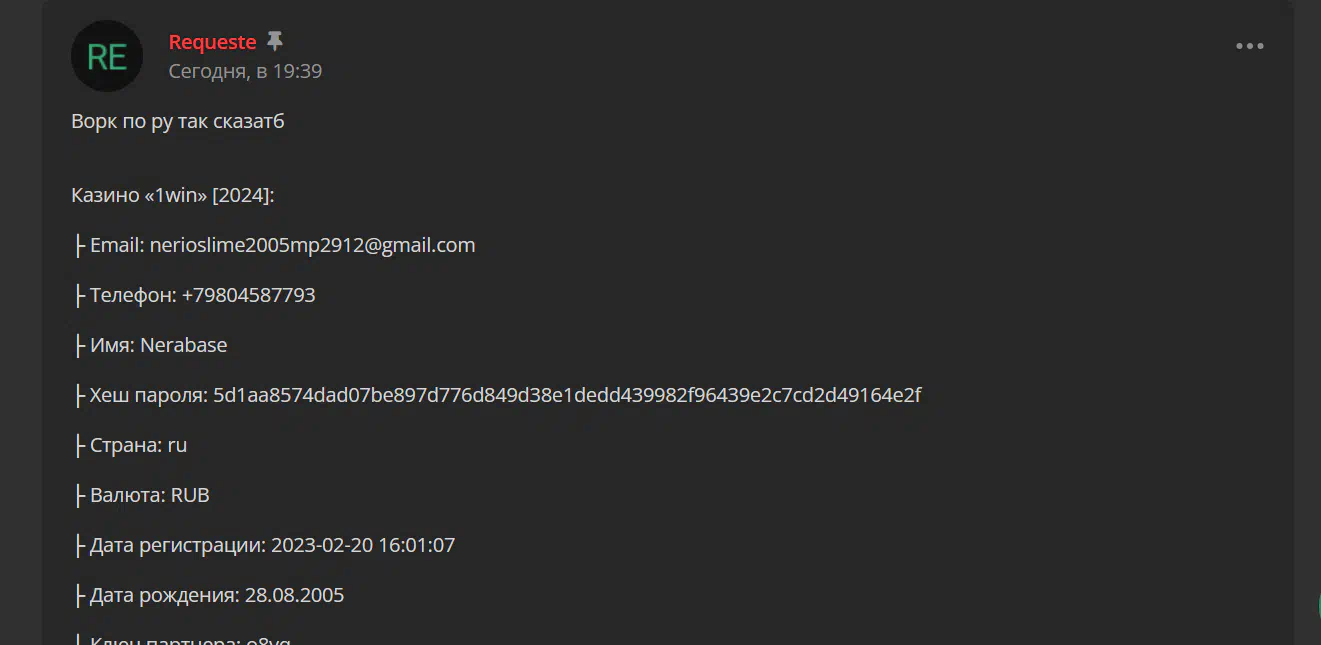Select the line Ворк по ру так сказатб

(x=178, y=121)
